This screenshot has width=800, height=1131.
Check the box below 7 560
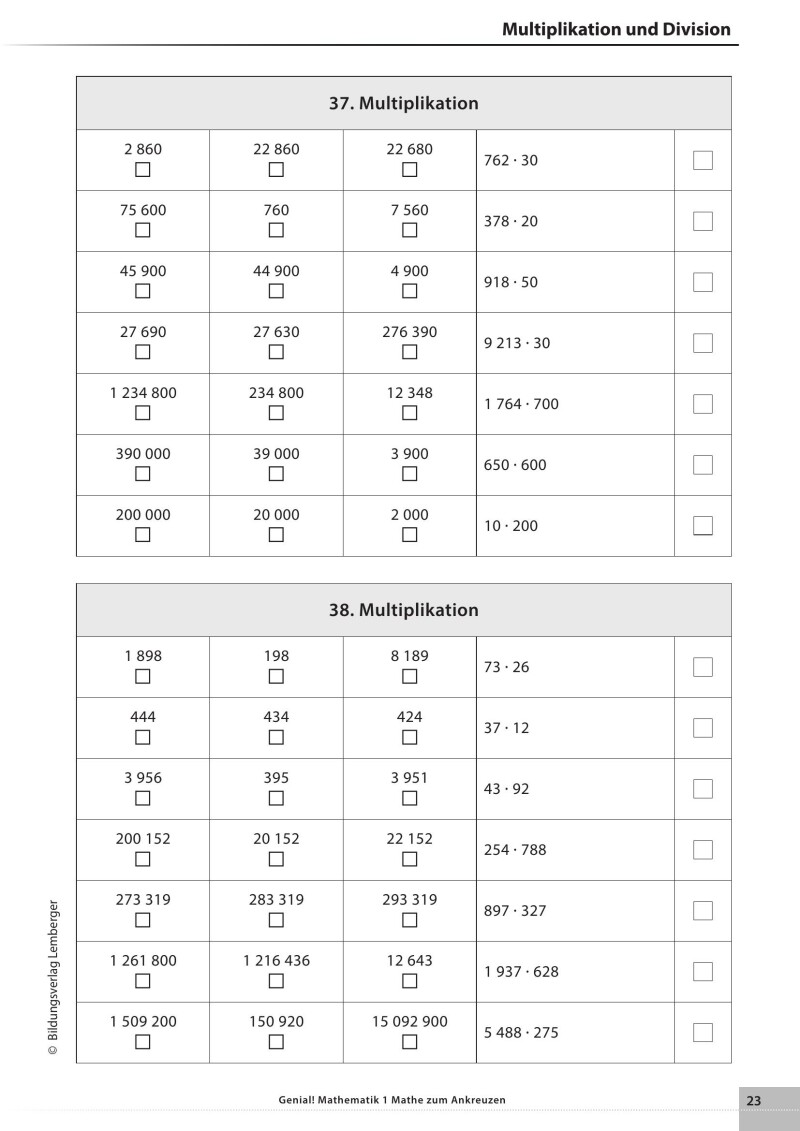(409, 231)
